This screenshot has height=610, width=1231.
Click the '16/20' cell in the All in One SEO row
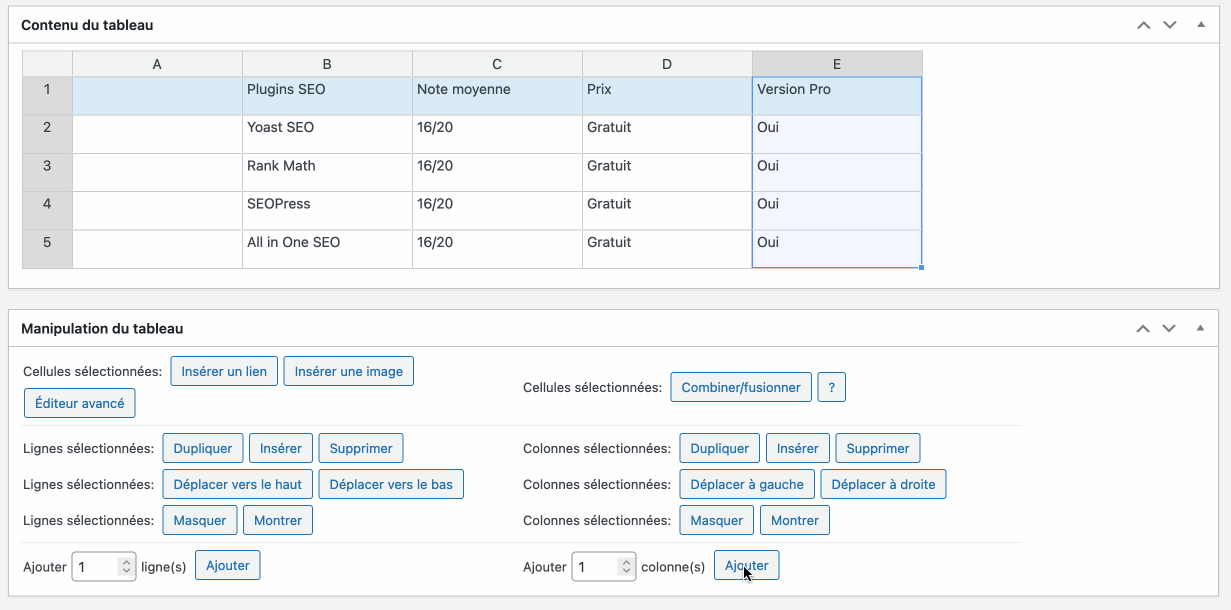[x=497, y=249]
